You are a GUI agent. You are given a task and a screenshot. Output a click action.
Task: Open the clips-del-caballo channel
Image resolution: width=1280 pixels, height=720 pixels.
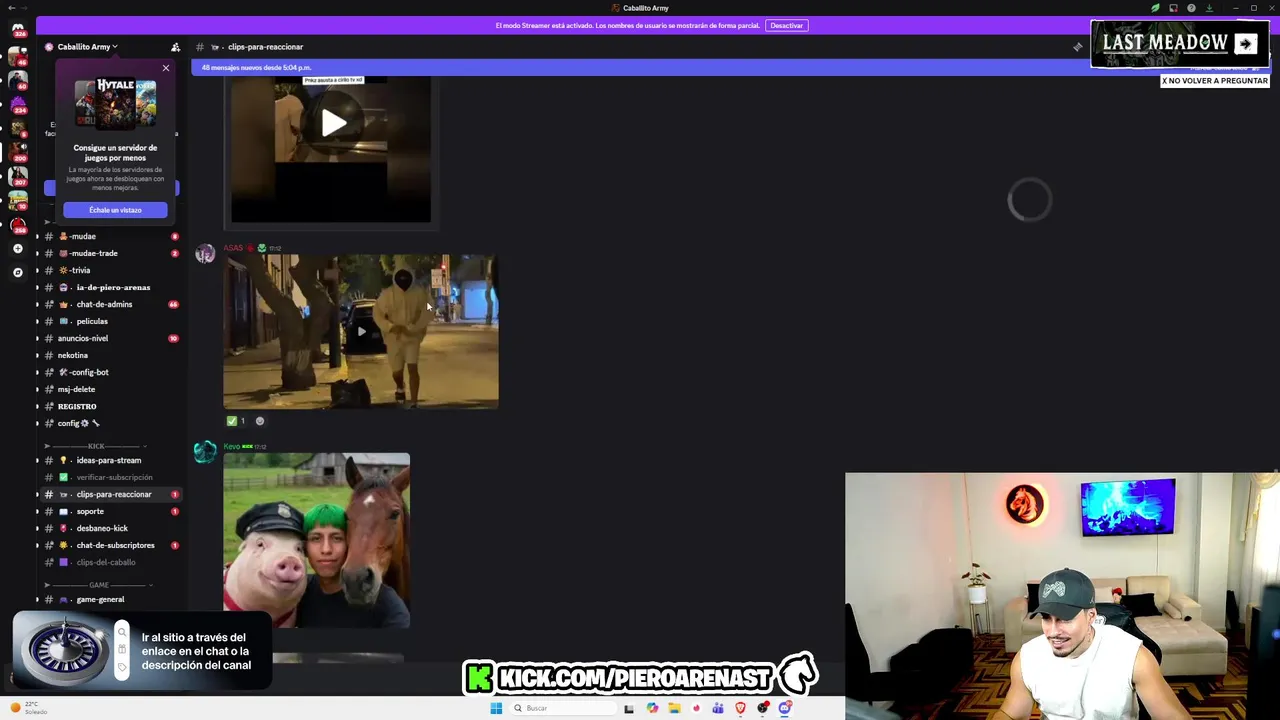coord(110,562)
